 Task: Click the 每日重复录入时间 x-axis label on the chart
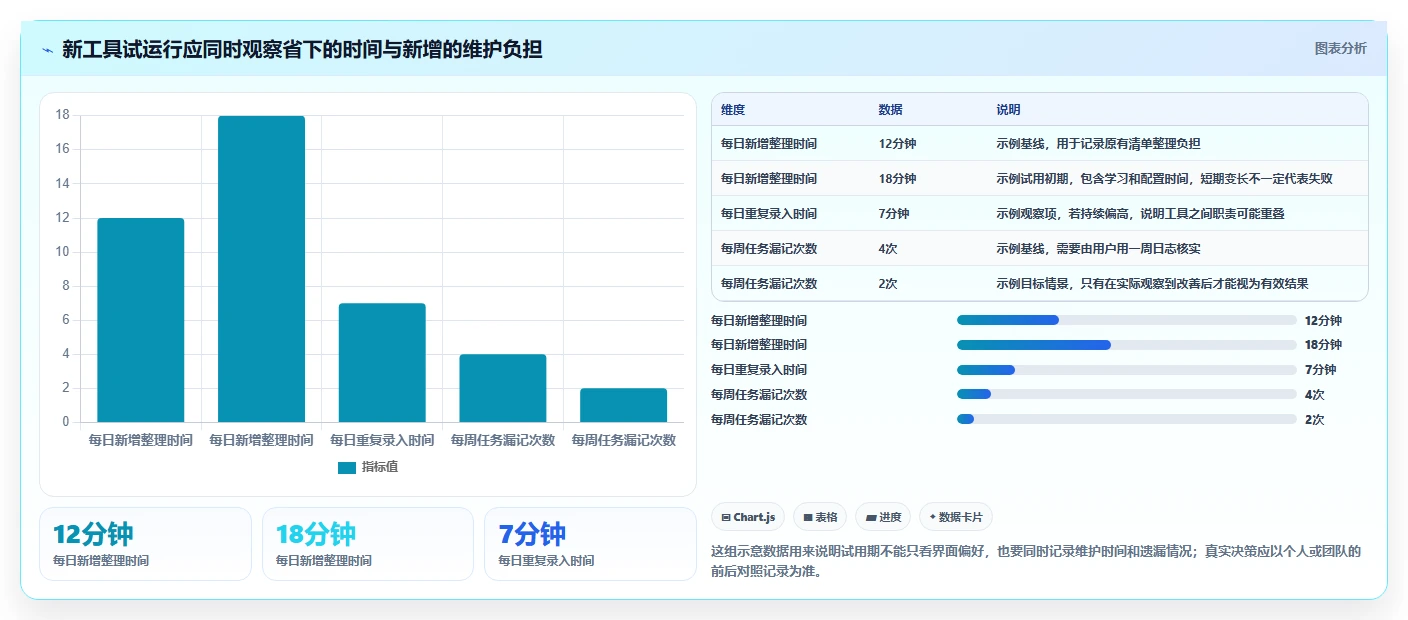382,440
